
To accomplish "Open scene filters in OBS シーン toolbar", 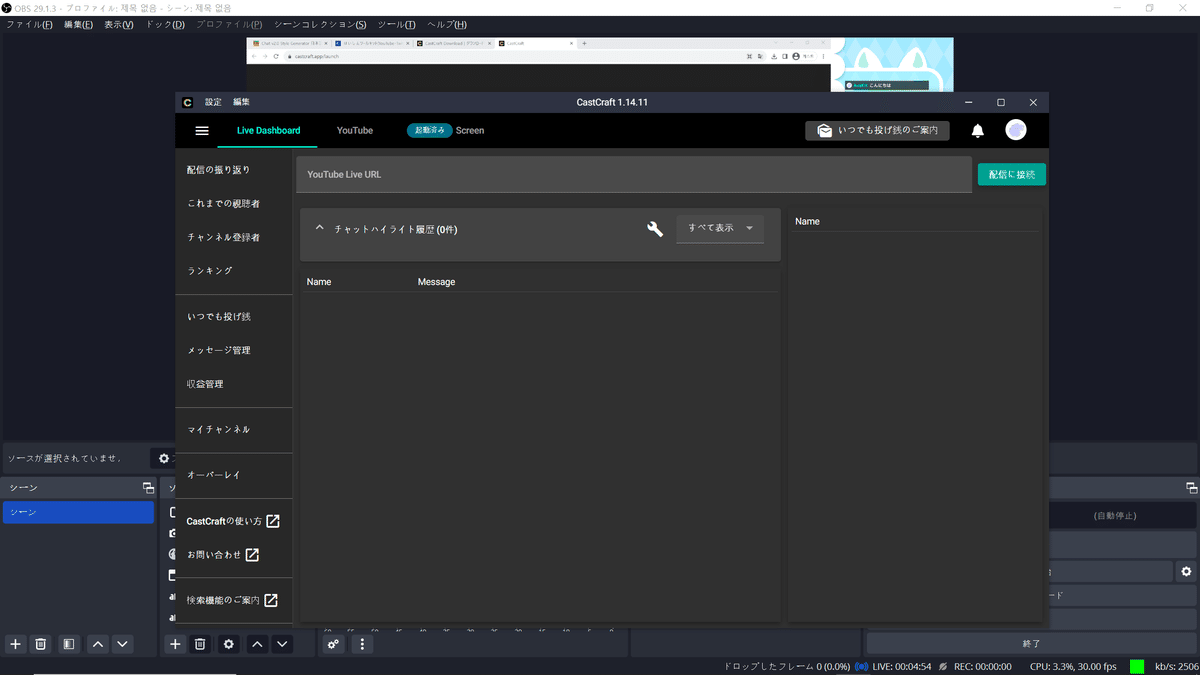I will [x=68, y=644].
